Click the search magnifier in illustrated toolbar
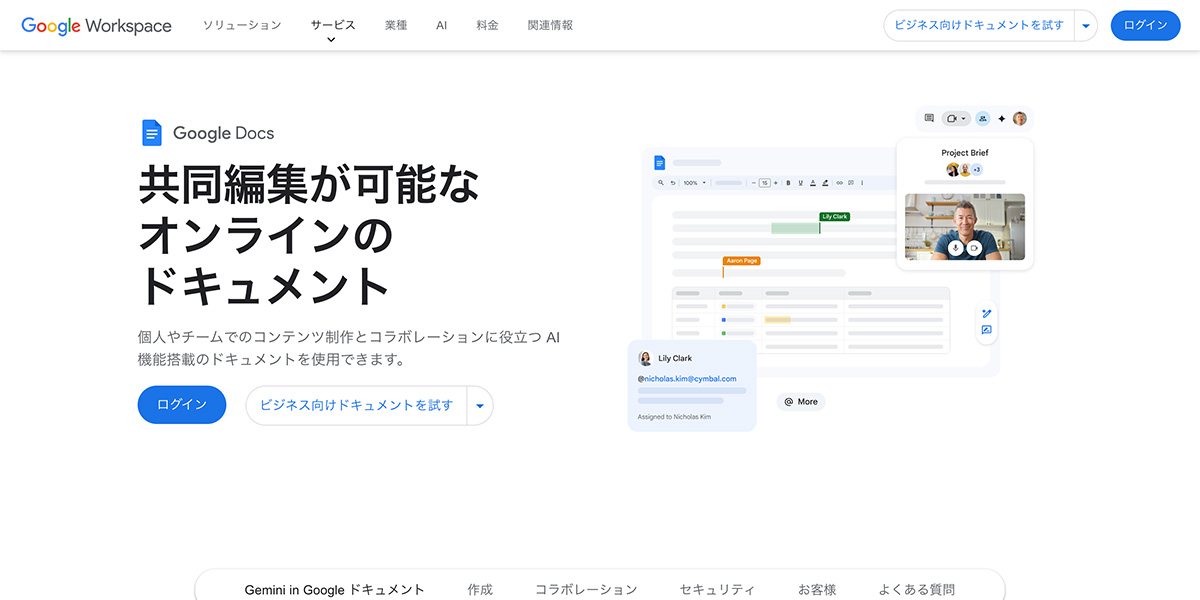 coord(661,183)
